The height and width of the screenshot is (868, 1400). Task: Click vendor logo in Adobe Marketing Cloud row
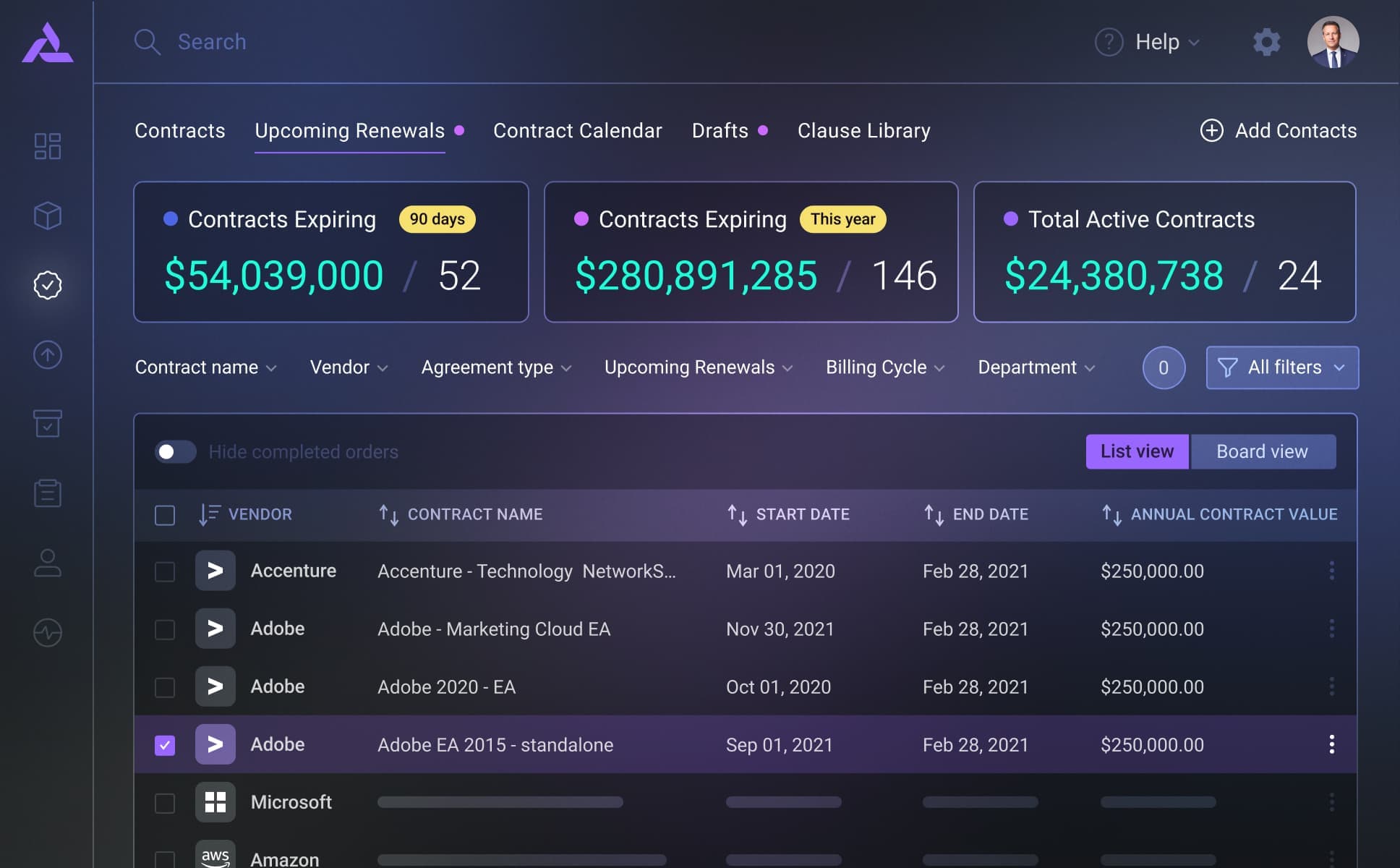tap(215, 629)
